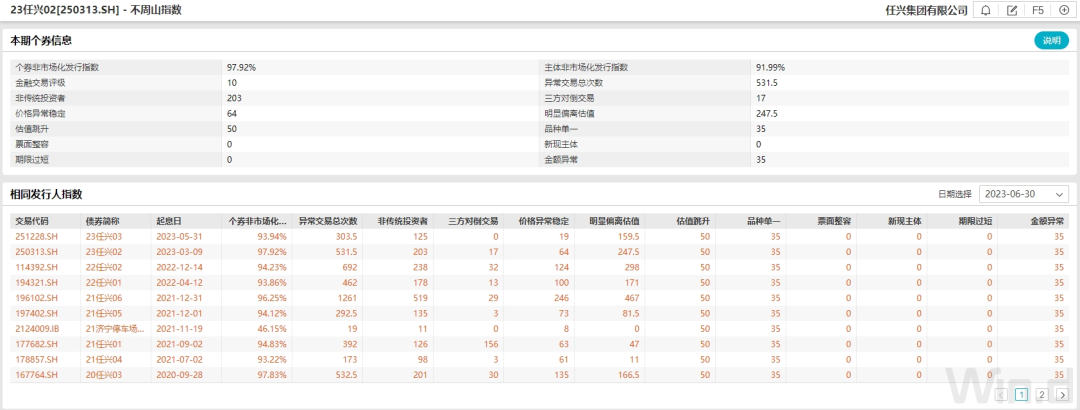The width and height of the screenshot is (1080, 410).
Task: Click start date 2023-05-31
Action: click(177, 236)
